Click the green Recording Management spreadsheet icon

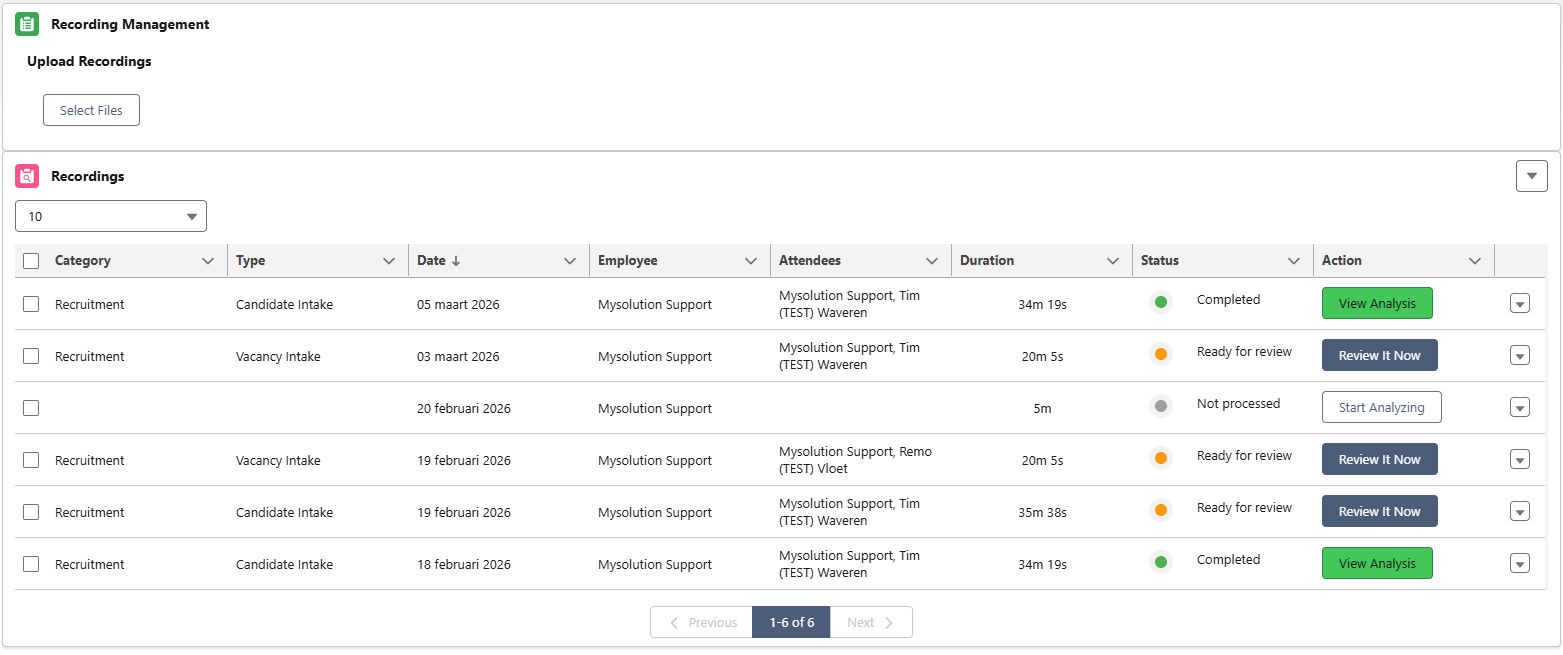(26, 23)
